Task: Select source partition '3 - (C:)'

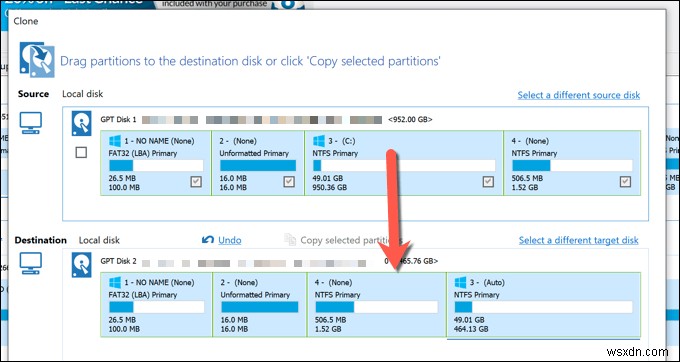Action: 404,163
